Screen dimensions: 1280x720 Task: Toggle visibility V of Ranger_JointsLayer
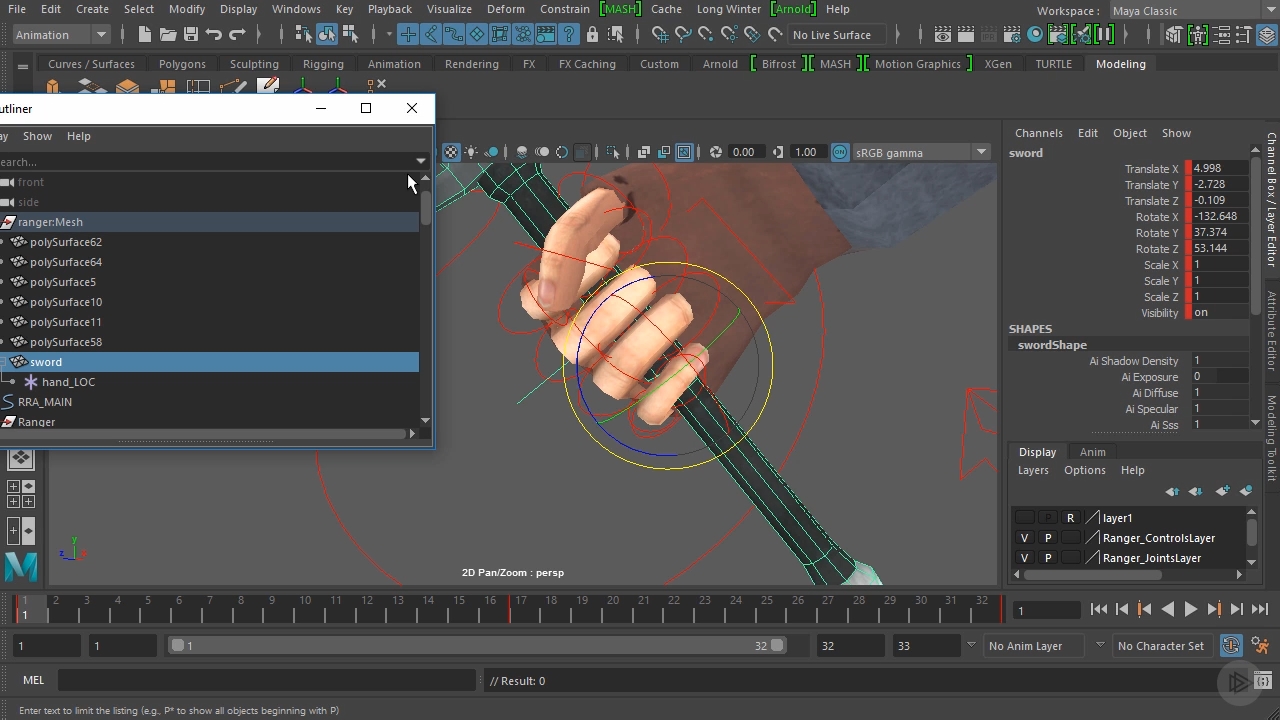(1024, 558)
